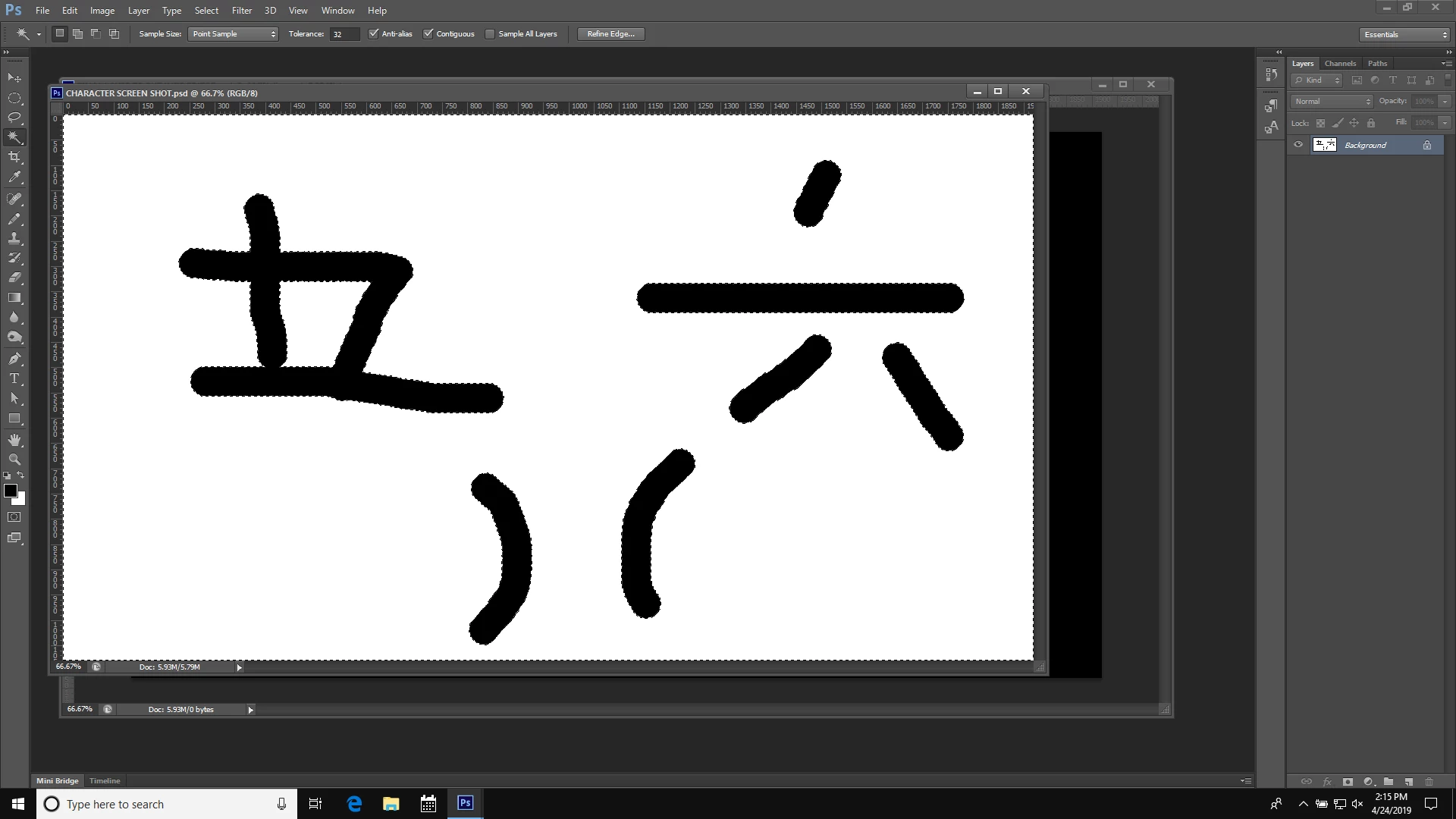Select the Crop tool
Screen dimensions: 1456x819
click(14, 157)
